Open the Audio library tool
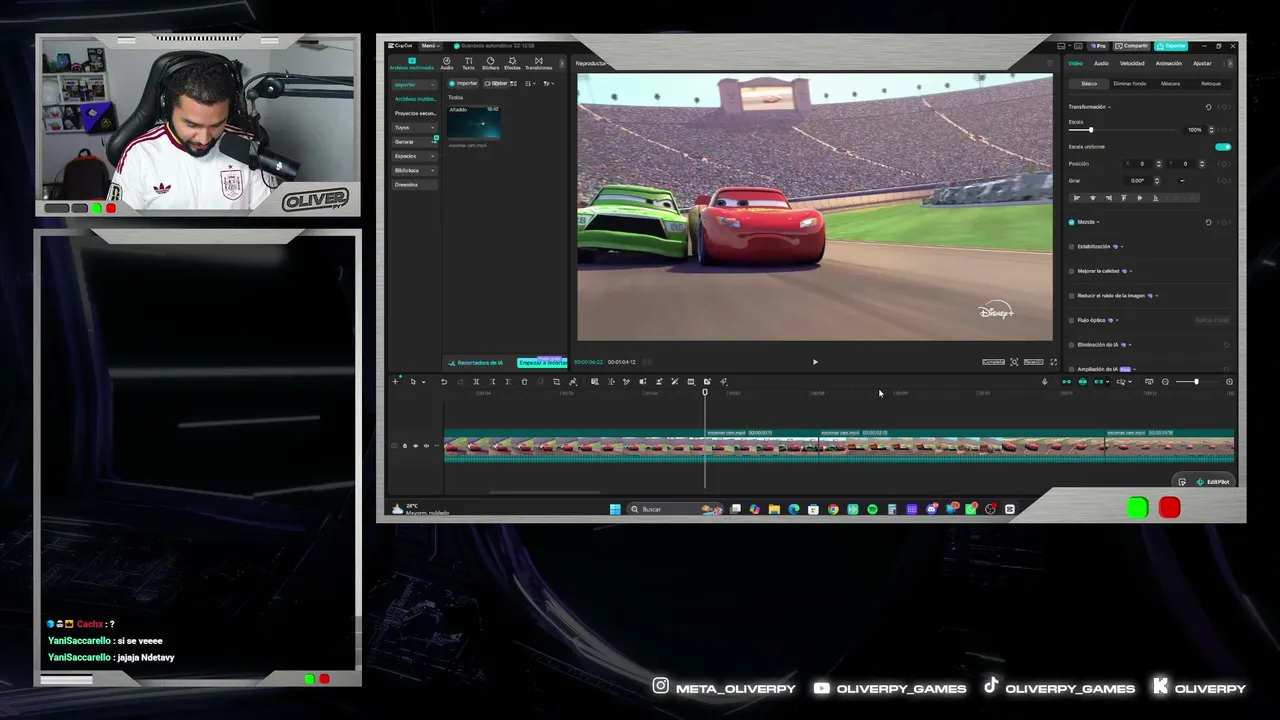Viewport: 1280px width, 720px height. [447, 63]
